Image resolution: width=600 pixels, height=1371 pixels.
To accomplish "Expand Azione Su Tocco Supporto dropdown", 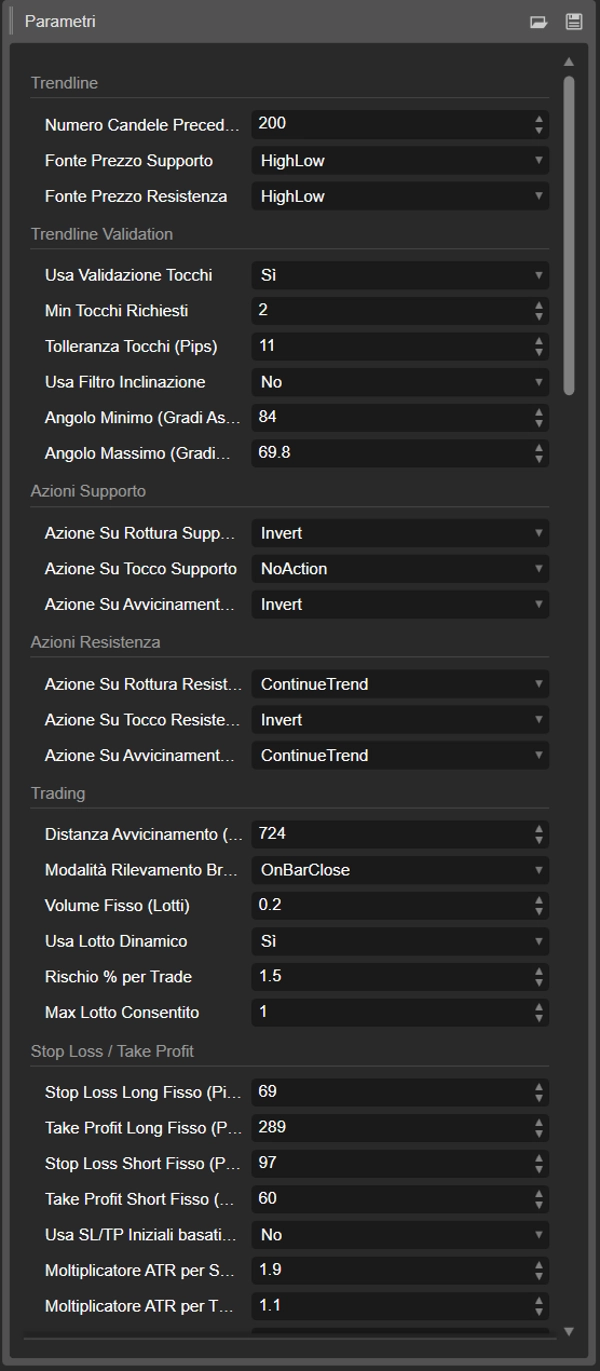I will (400, 569).
